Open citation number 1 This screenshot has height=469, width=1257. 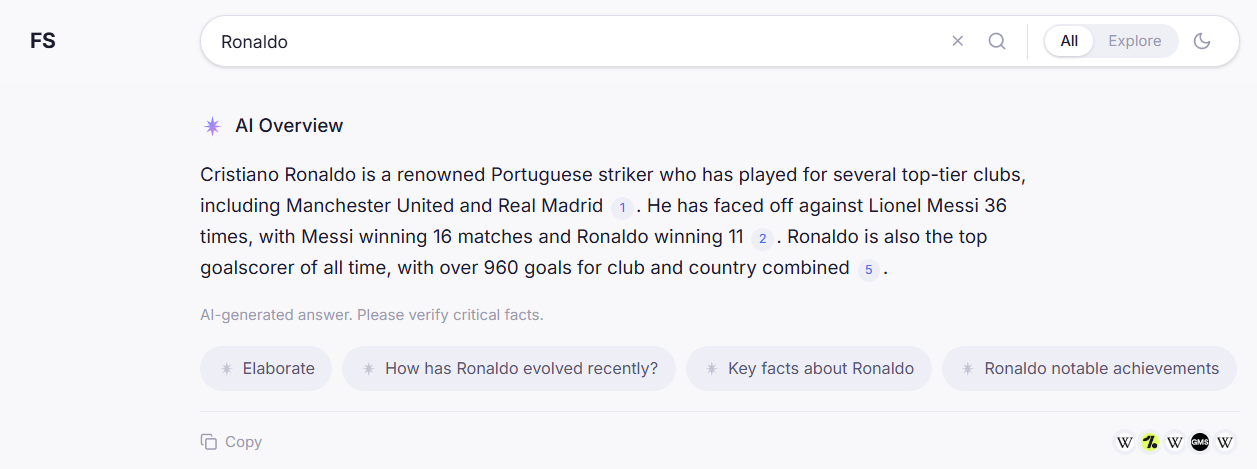point(622,208)
